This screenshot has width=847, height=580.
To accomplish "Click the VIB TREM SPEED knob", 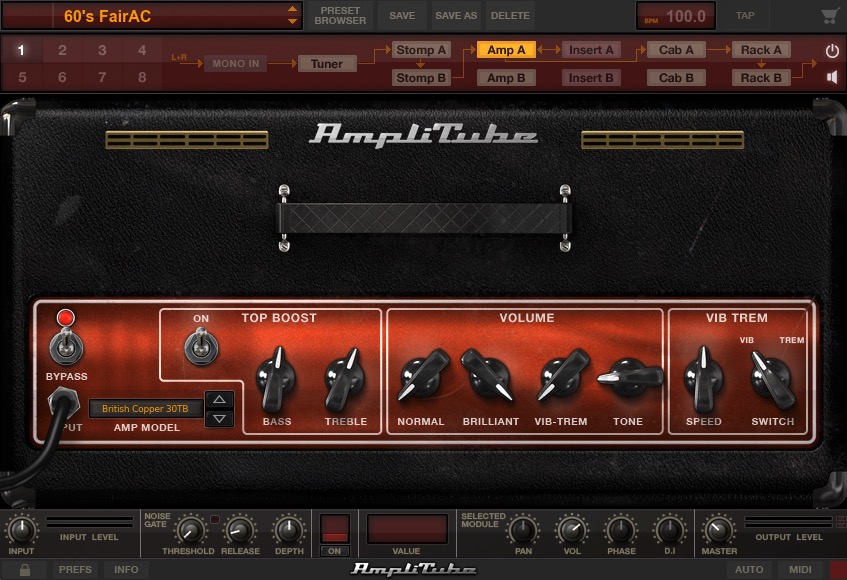I will coord(703,380).
